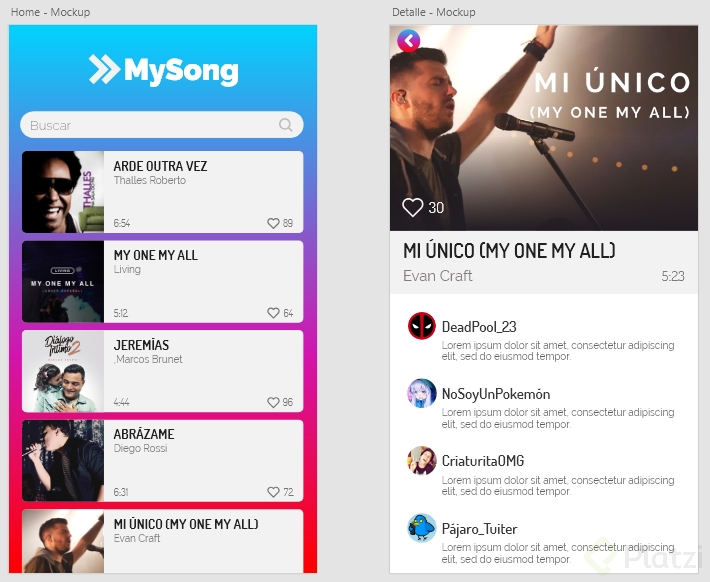Image resolution: width=710 pixels, height=582 pixels.
Task: Like Arde Outra Vez via heart icon
Action: click(273, 223)
